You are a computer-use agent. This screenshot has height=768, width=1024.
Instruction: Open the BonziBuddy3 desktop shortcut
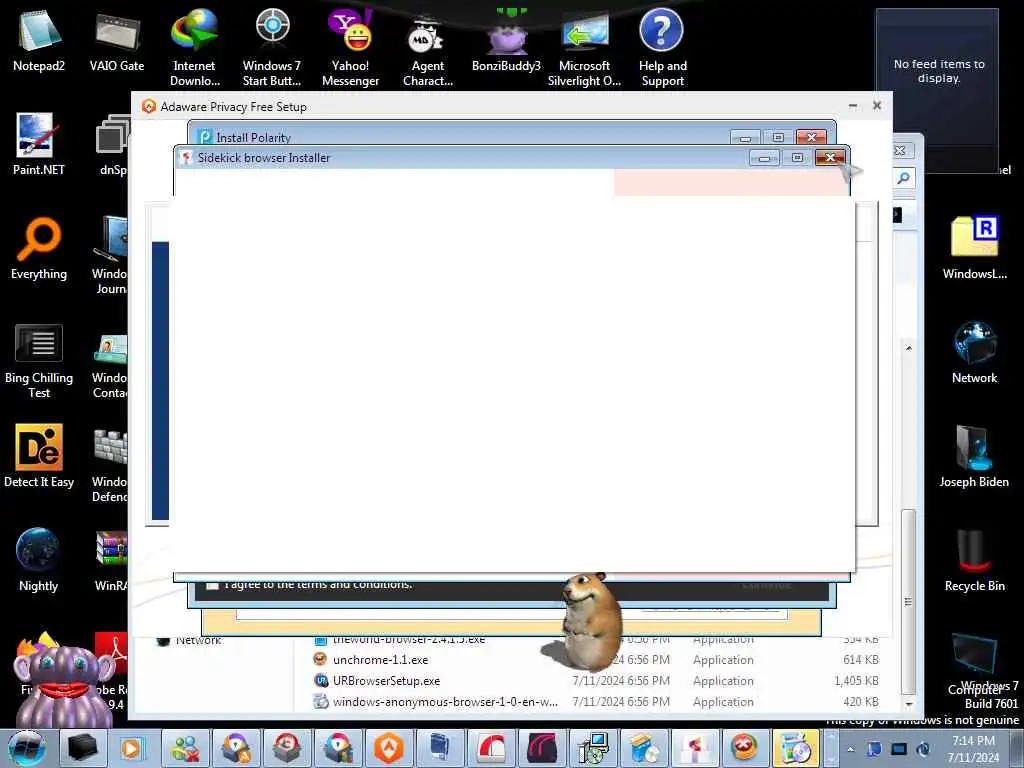[x=506, y=40]
